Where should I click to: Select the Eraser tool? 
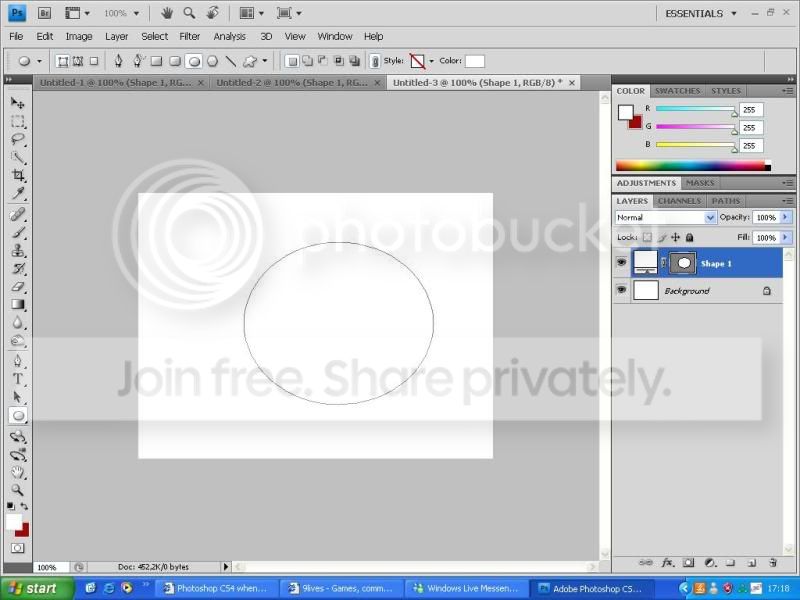18,287
